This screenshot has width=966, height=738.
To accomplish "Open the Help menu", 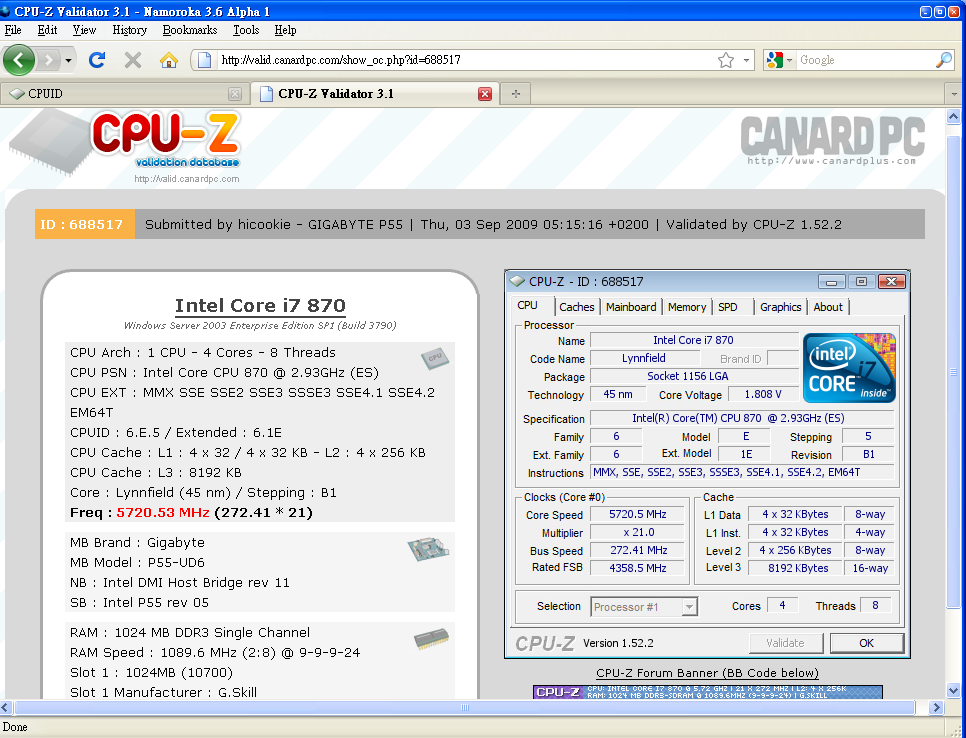I will click(x=285, y=30).
